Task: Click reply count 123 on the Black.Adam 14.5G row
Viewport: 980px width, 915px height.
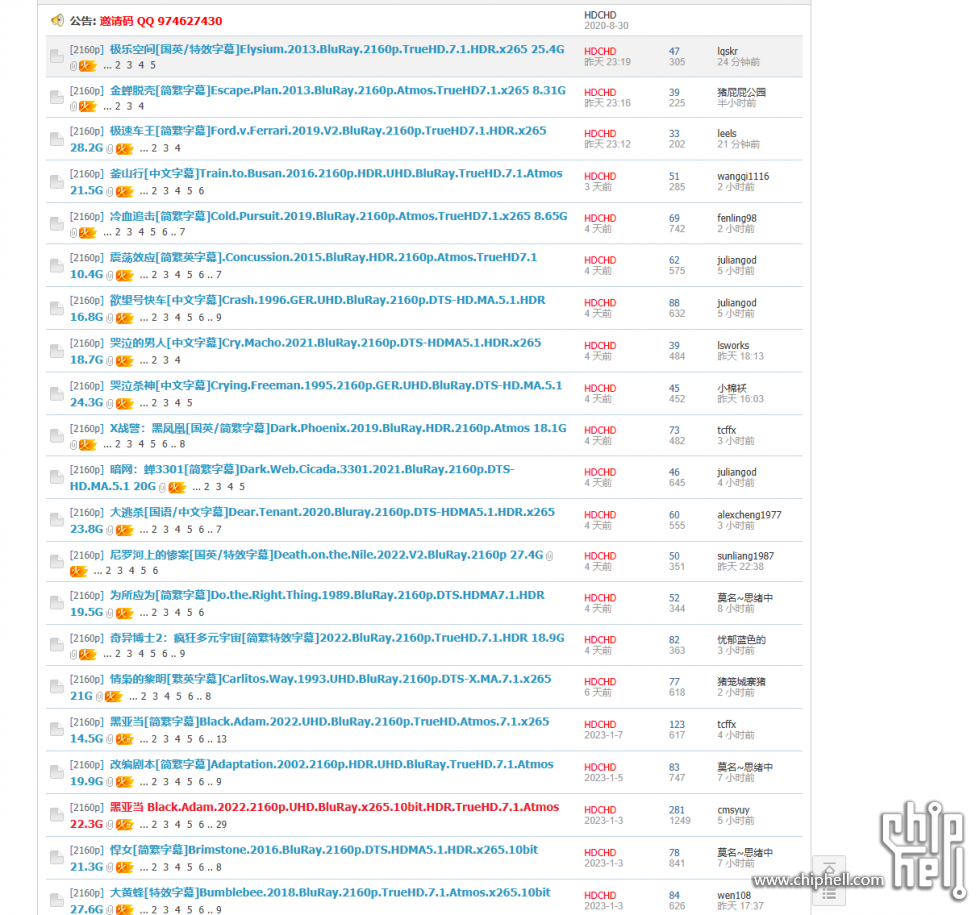Action: [x=677, y=724]
